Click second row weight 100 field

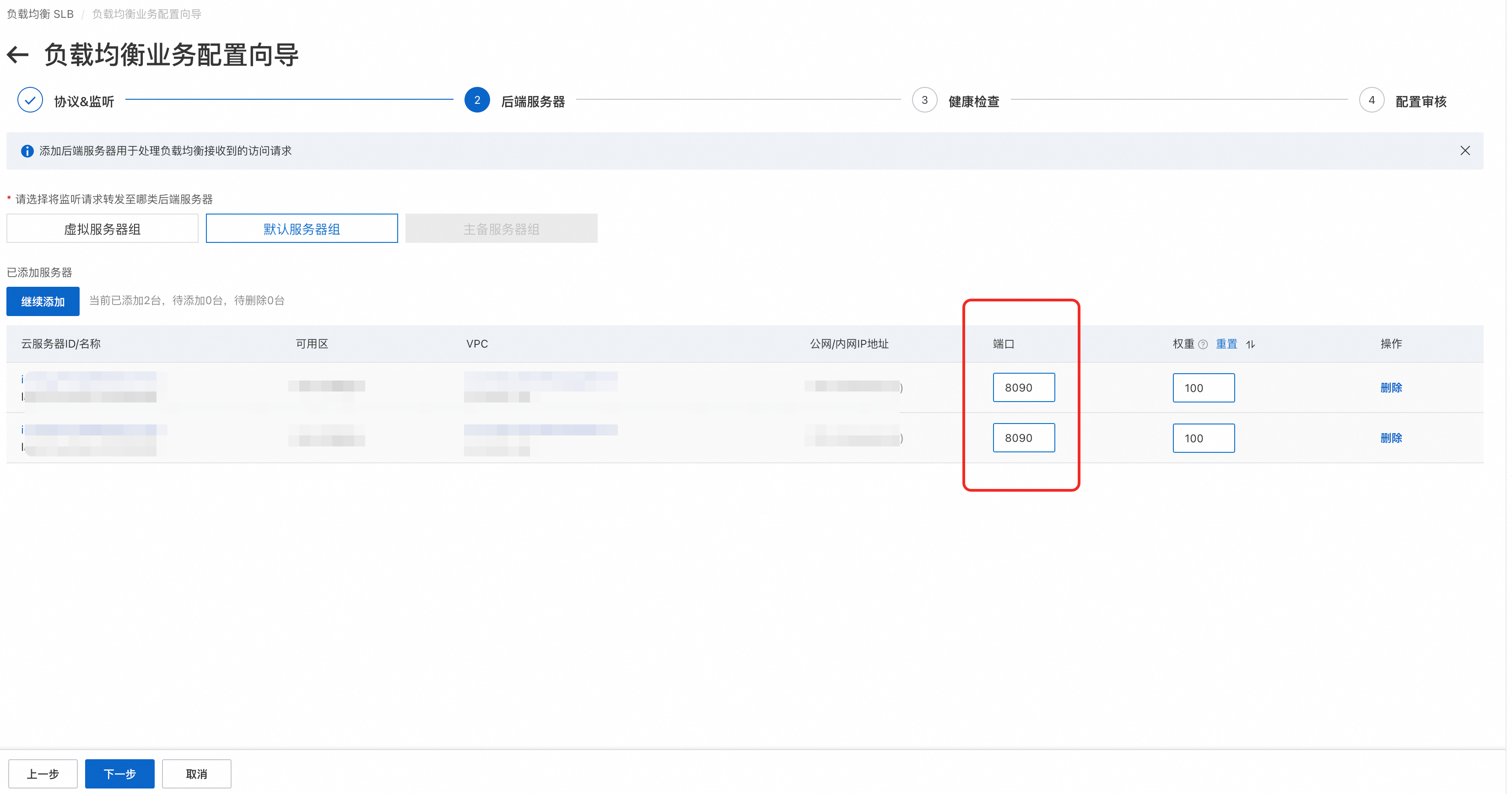[1203, 438]
